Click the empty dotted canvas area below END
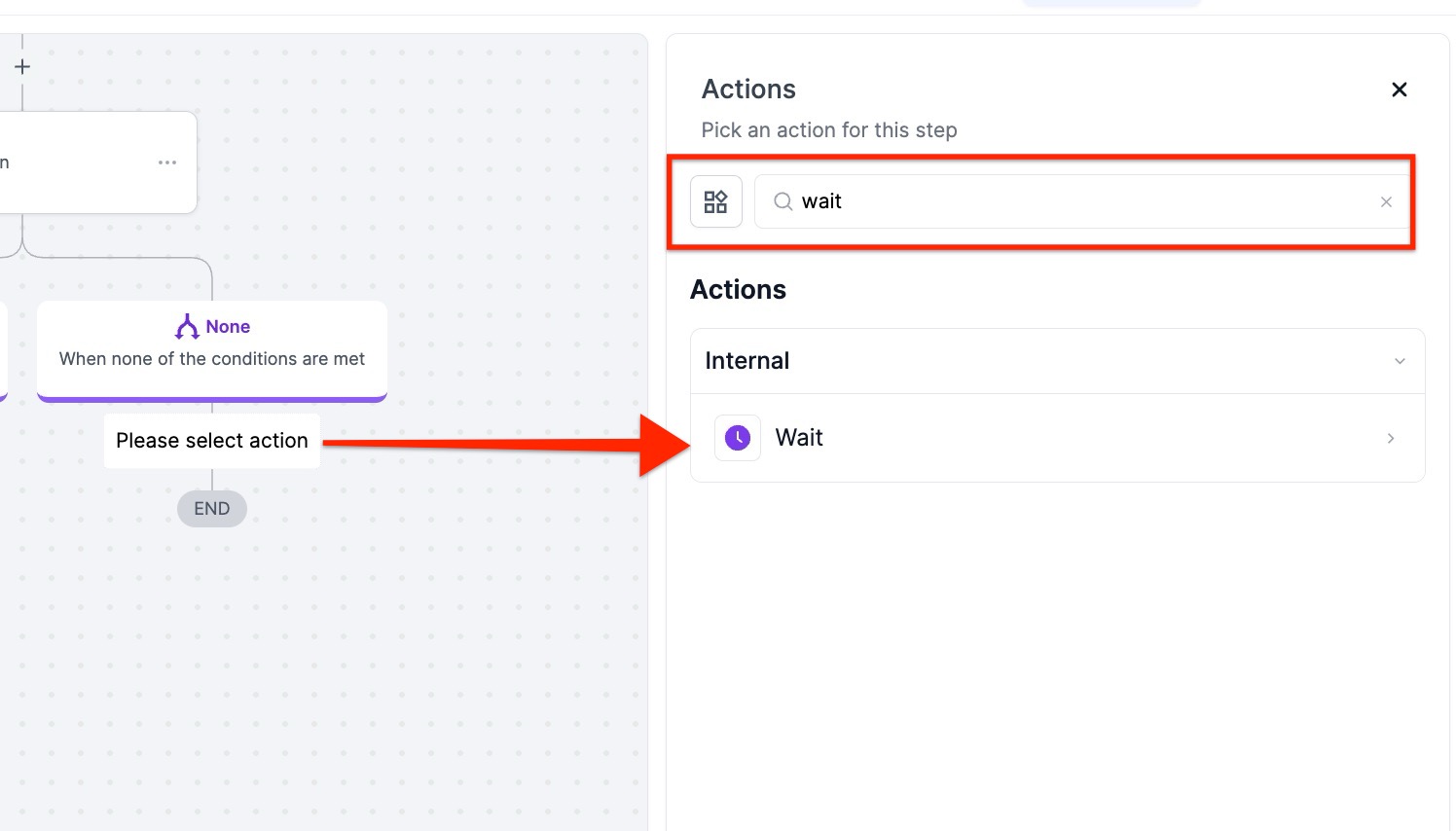 click(x=321, y=662)
